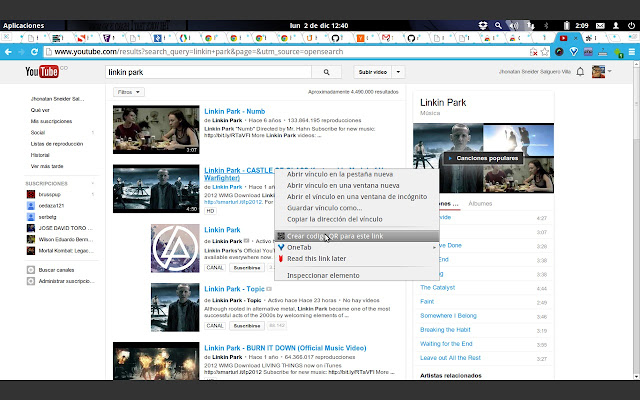
Task: Click the Subir video button
Action: (x=373, y=72)
